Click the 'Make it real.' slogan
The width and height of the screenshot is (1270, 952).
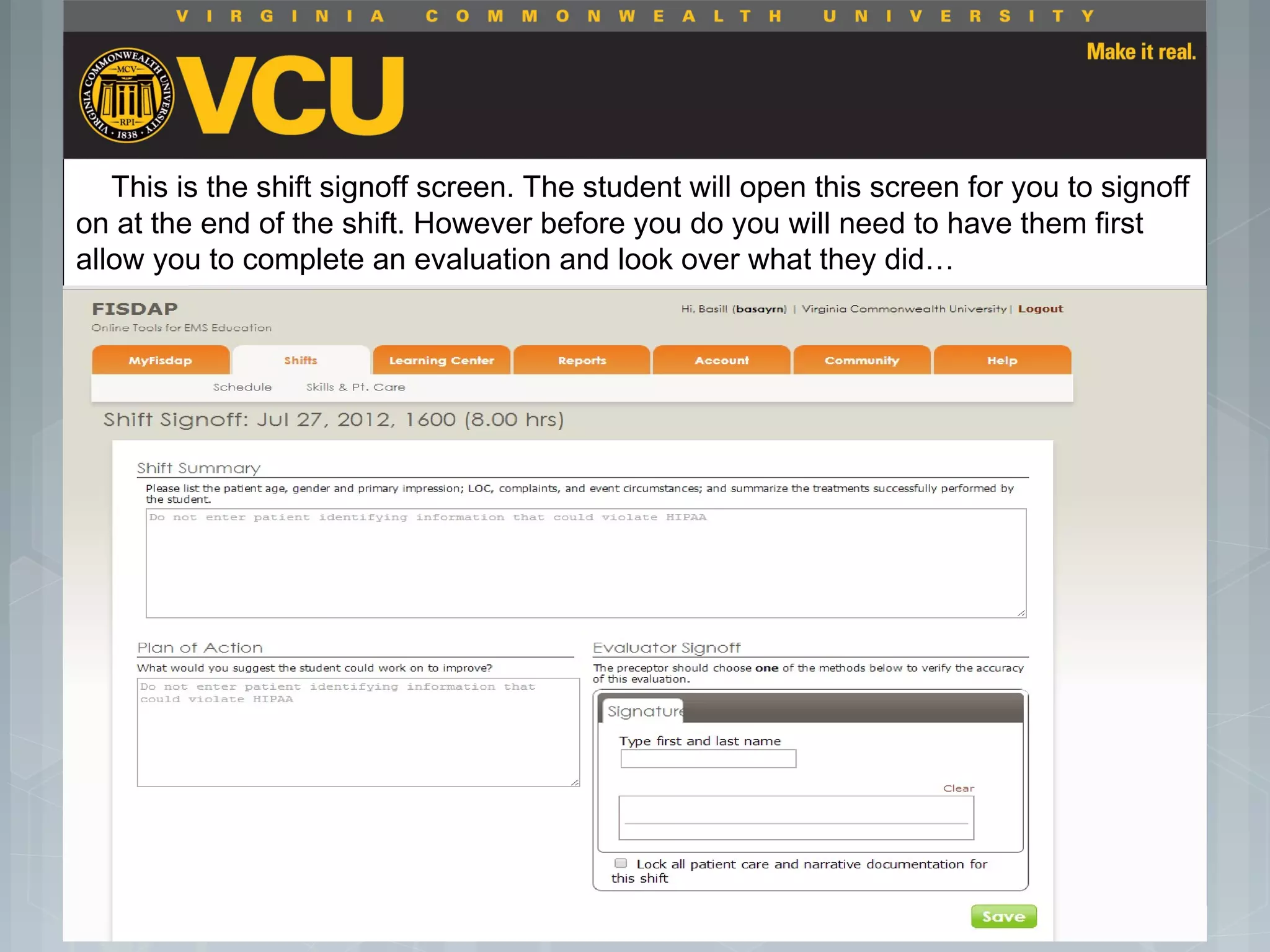pos(1141,51)
